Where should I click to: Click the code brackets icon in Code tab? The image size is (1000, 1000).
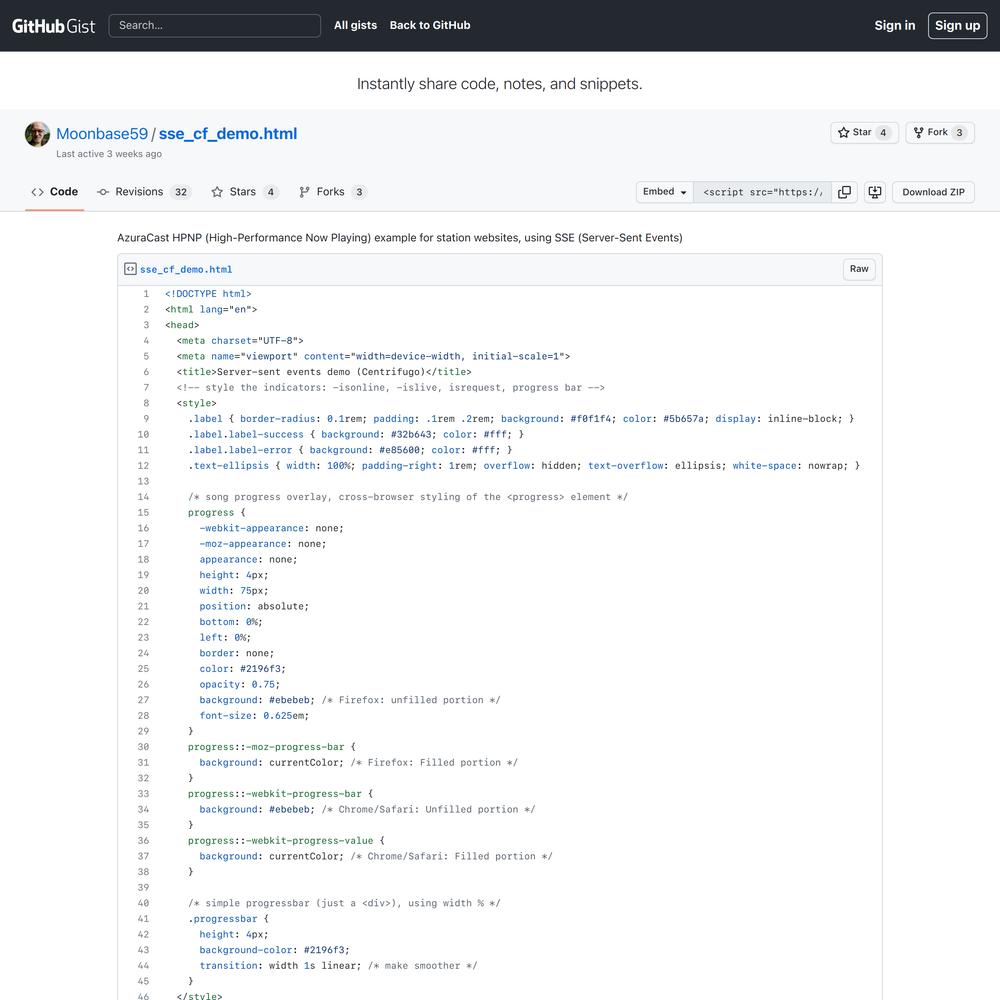[37, 192]
